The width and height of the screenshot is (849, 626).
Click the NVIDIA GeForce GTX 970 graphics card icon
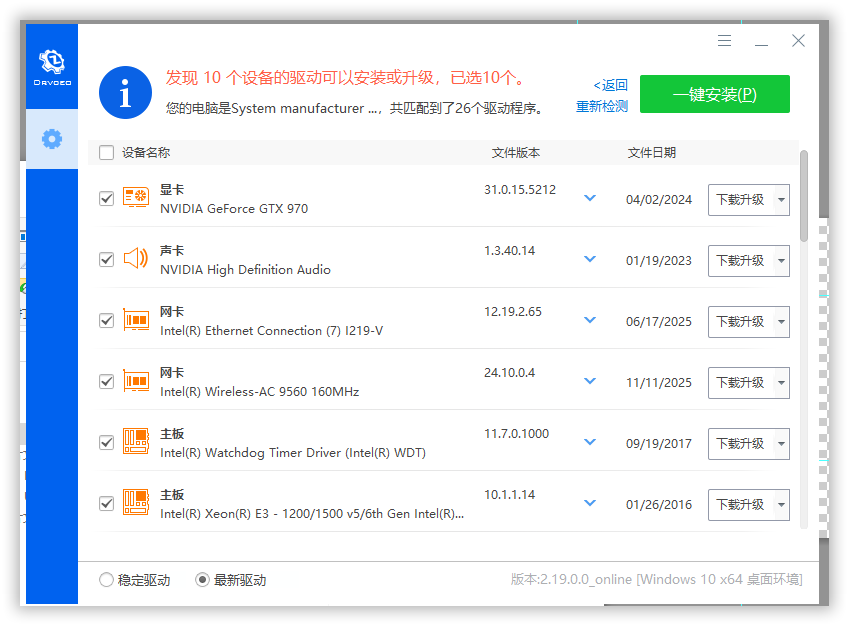136,198
